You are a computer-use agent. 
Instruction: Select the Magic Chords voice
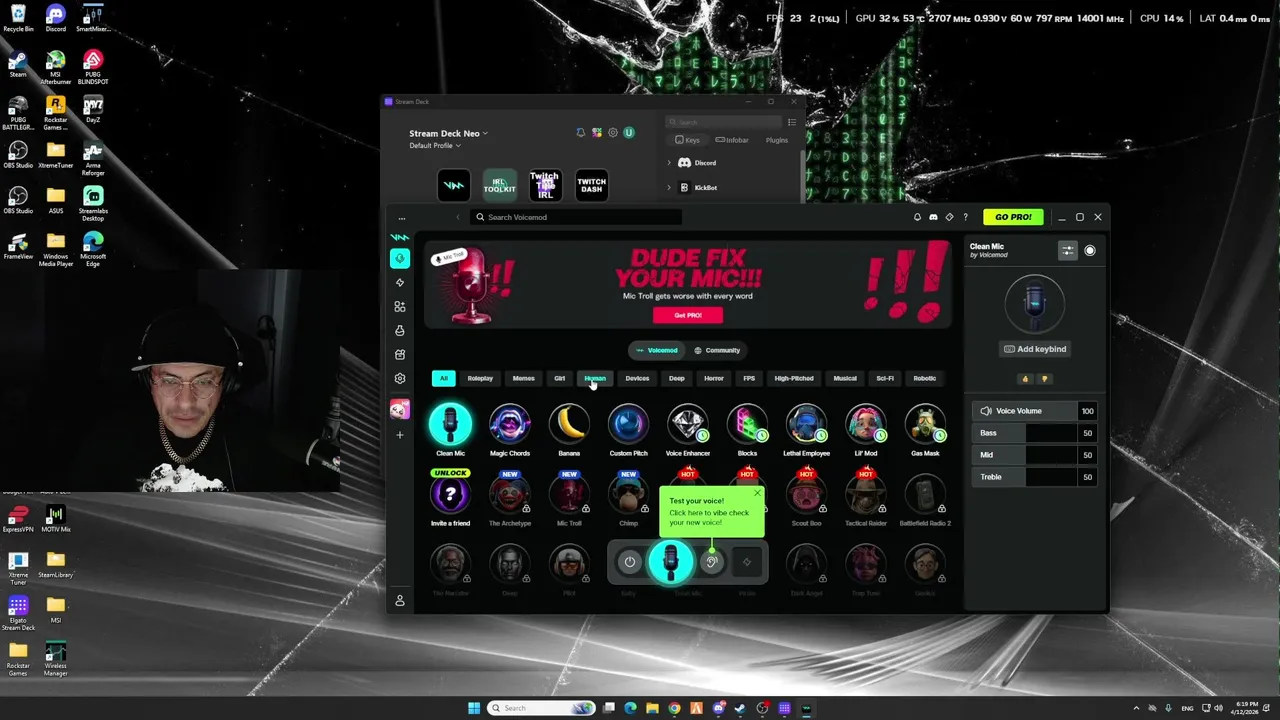pyautogui.click(x=510, y=424)
